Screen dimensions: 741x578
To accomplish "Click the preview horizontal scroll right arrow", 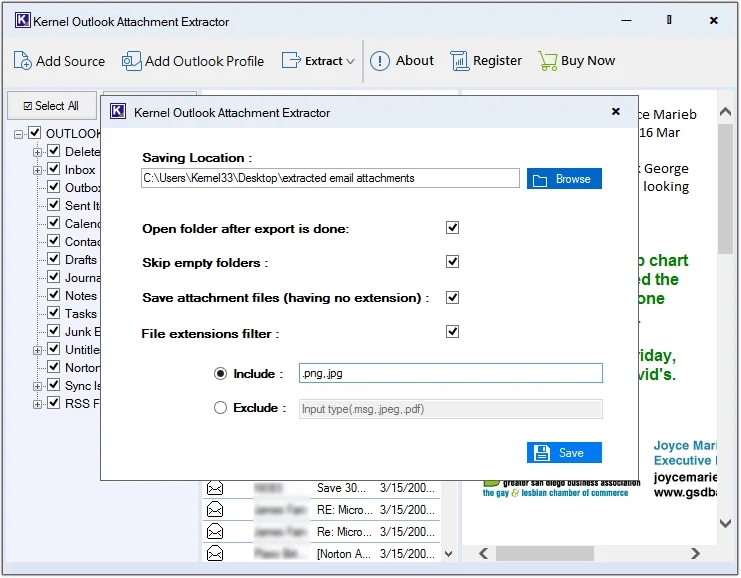I will [x=695, y=553].
